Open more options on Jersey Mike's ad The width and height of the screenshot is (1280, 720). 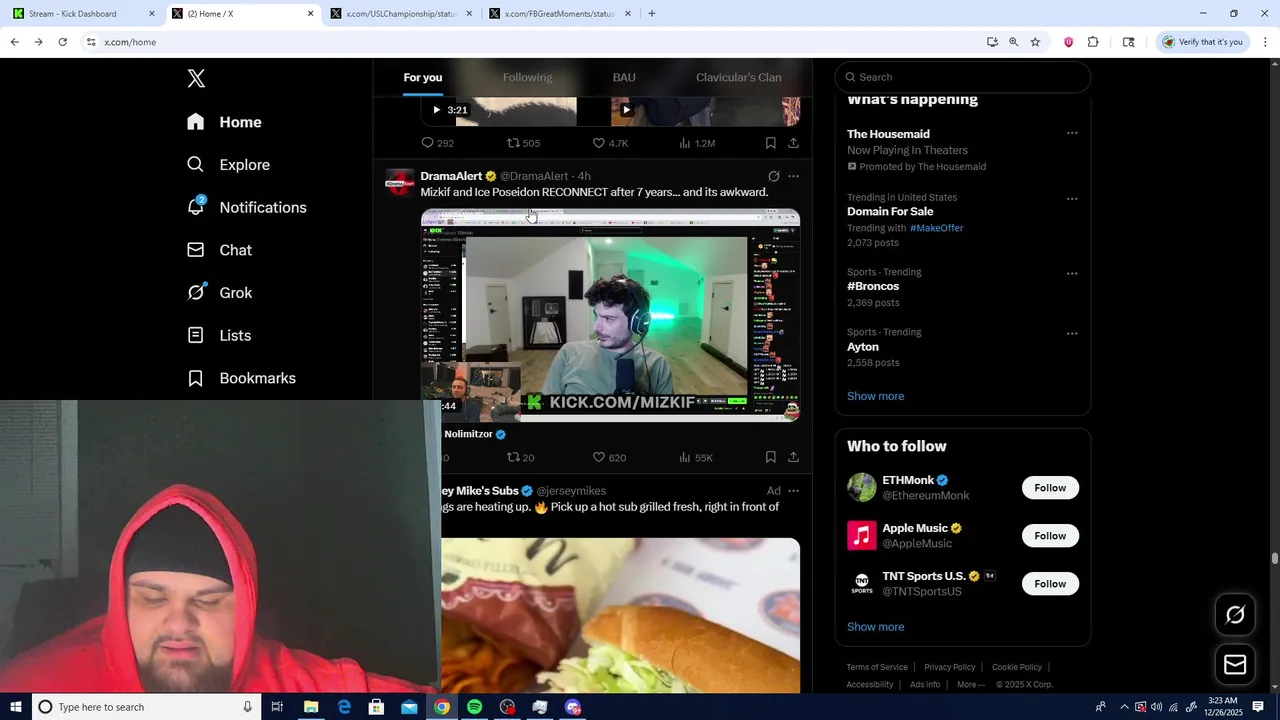click(x=793, y=491)
